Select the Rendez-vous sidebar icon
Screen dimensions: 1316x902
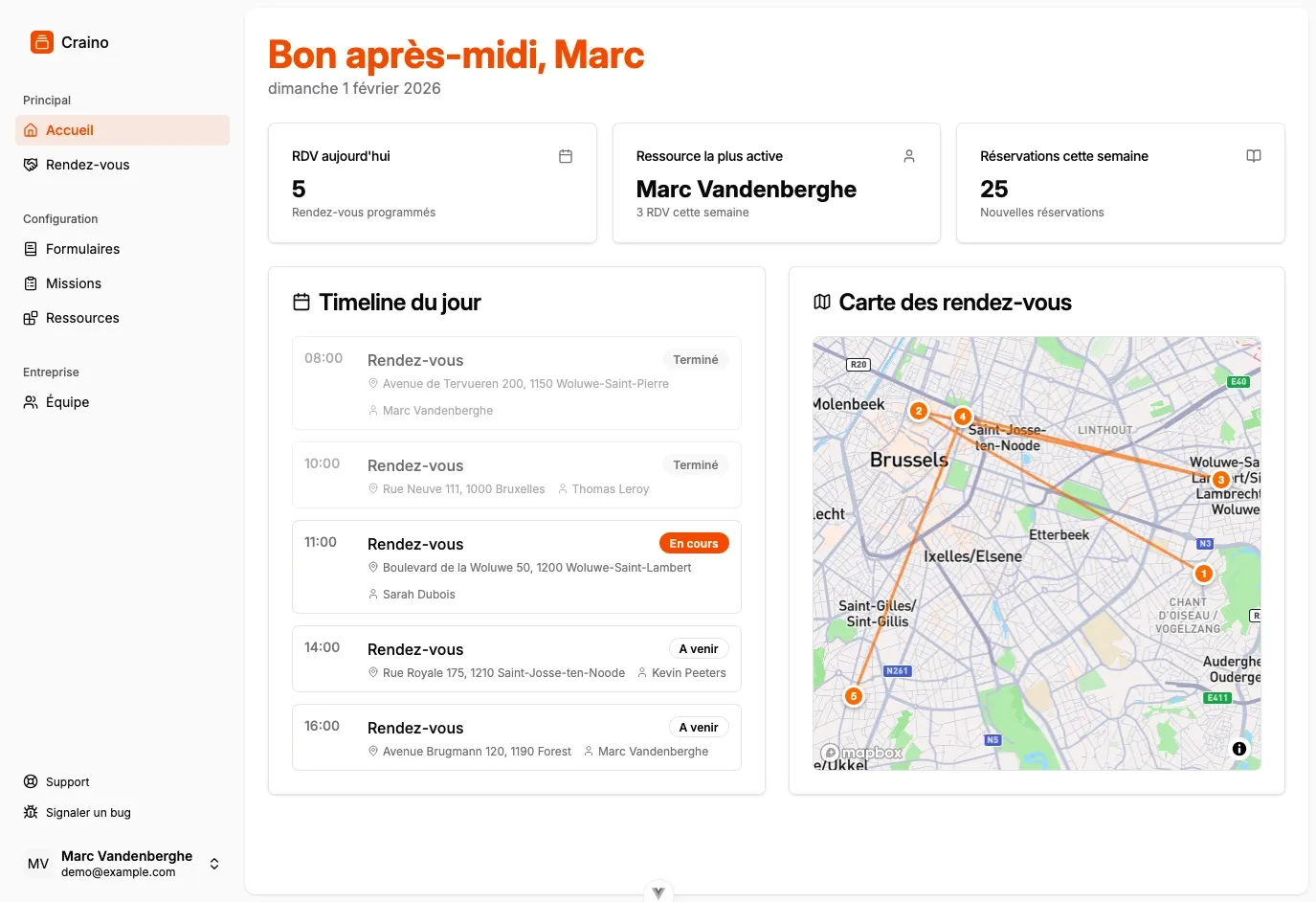[x=30, y=165]
